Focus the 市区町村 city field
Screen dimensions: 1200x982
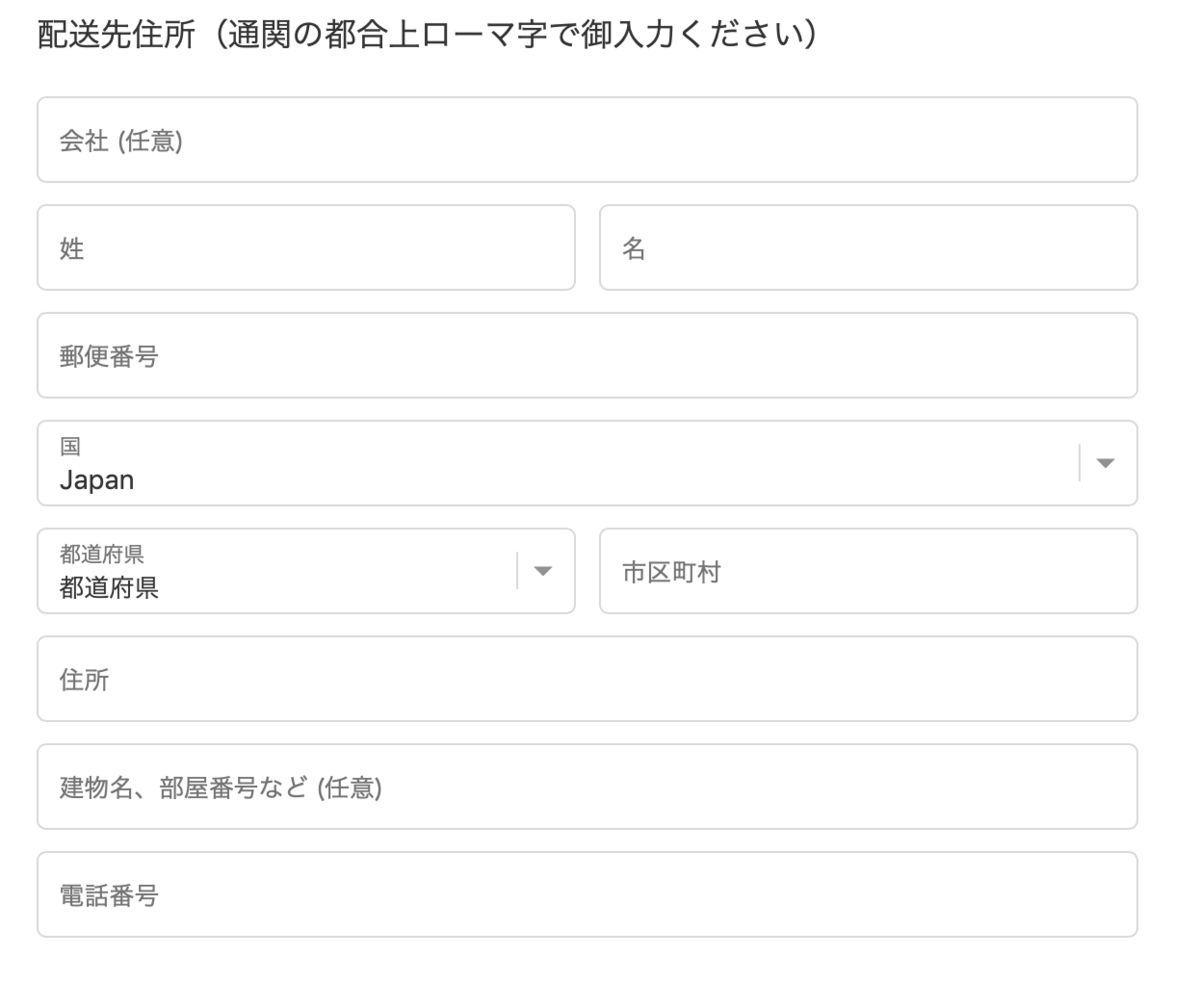[868, 571]
